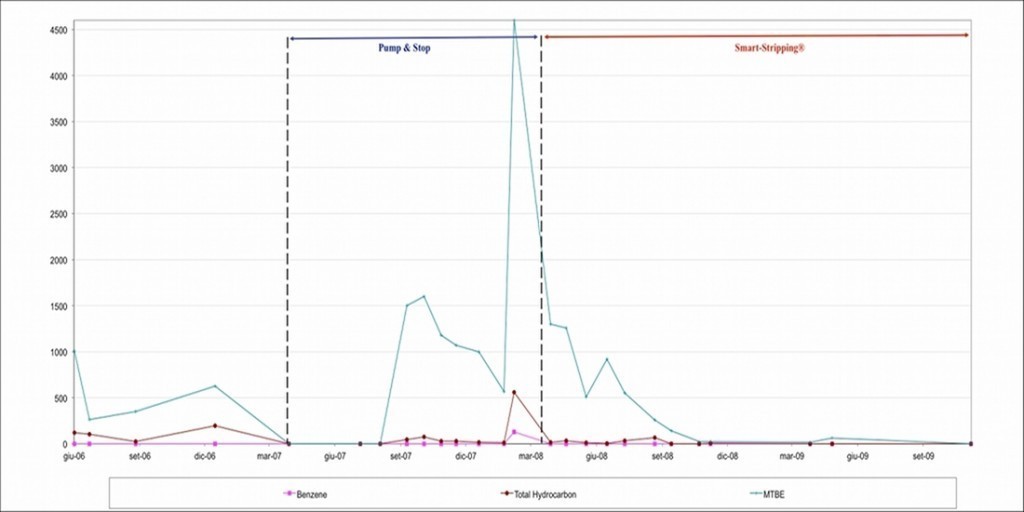This screenshot has width=1024, height=512.
Task: Click the Smart-Stripping® phase label
Action: [x=763, y=48]
